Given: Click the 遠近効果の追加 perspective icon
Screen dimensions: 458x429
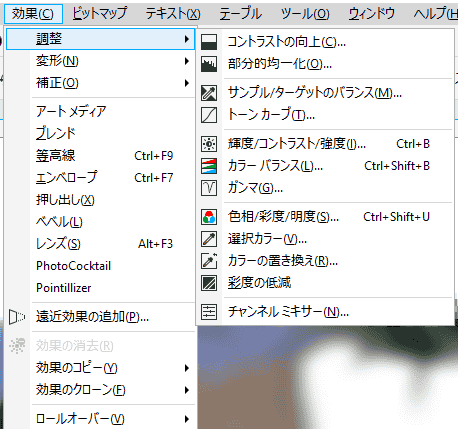Looking at the screenshot, I should point(17,317).
